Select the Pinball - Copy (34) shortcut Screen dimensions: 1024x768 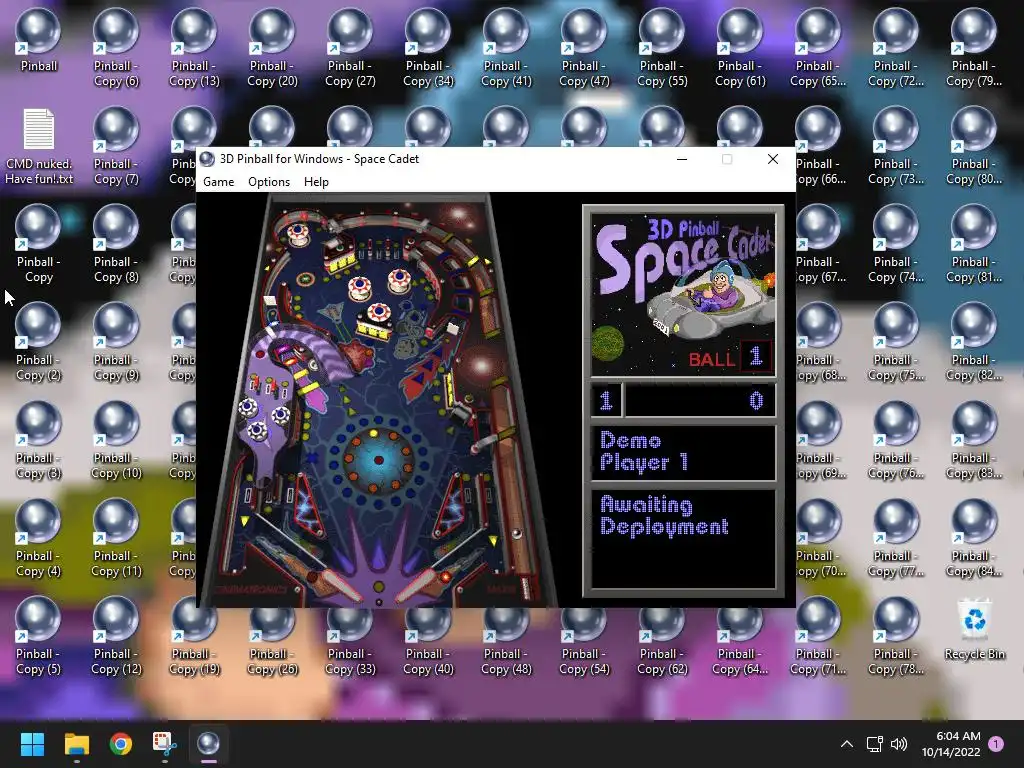[428, 48]
